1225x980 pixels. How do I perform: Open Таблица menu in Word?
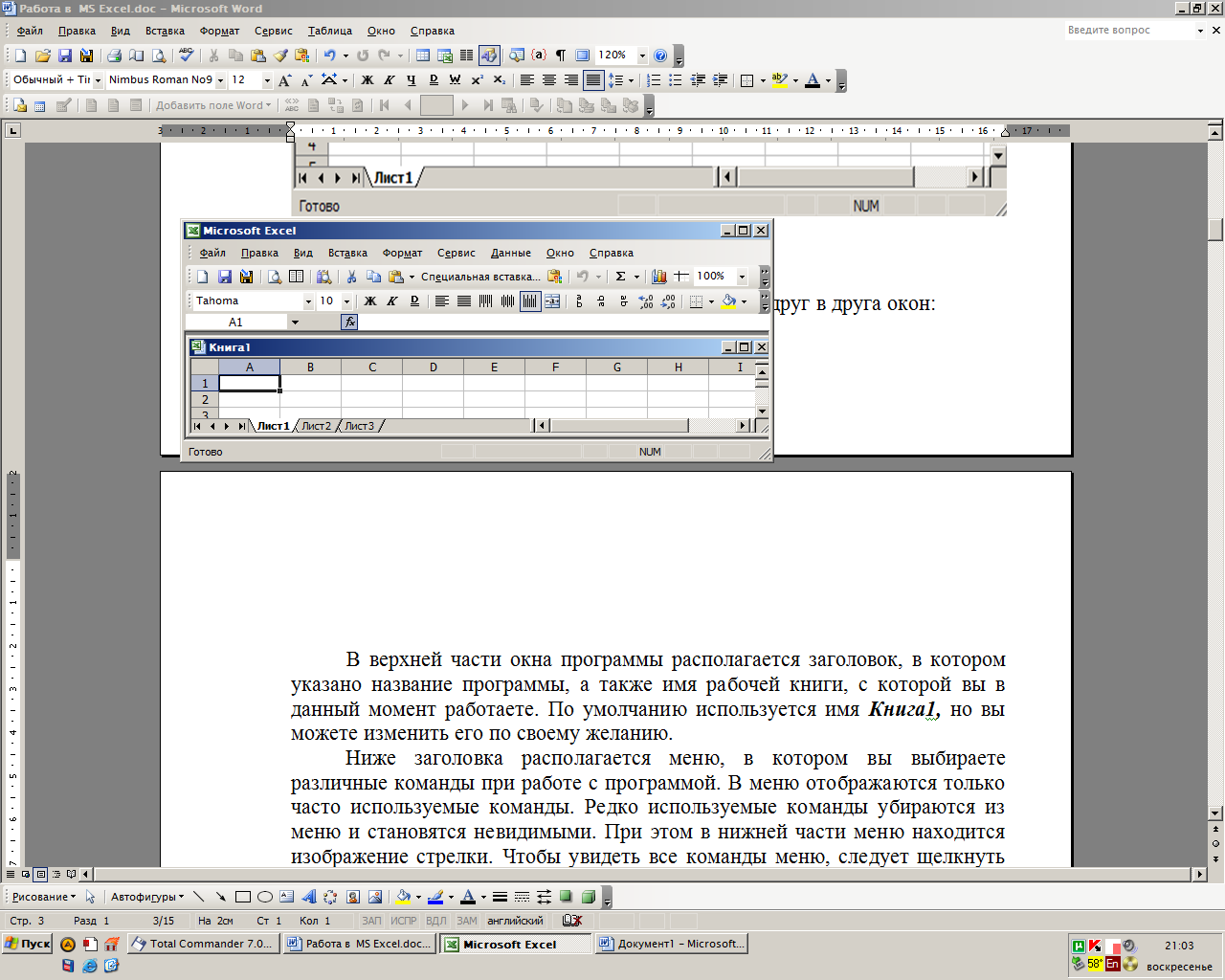(x=330, y=31)
